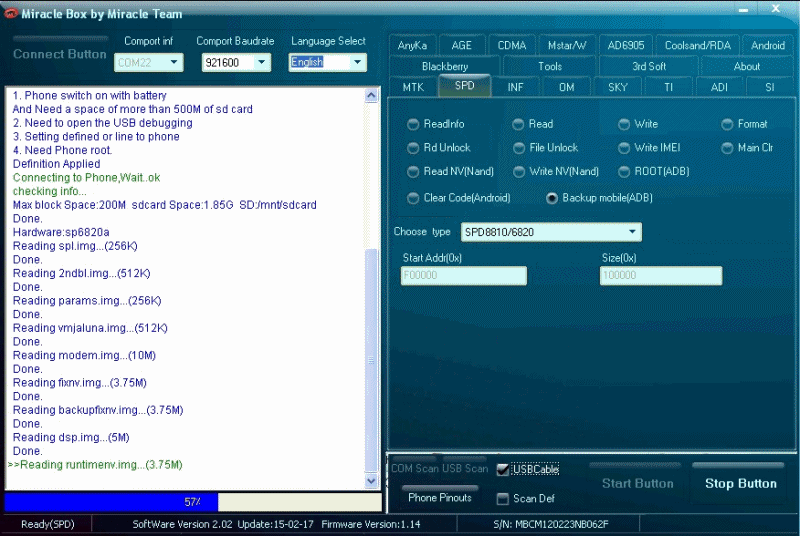Minimize the Miracle Box window

[744, 9]
